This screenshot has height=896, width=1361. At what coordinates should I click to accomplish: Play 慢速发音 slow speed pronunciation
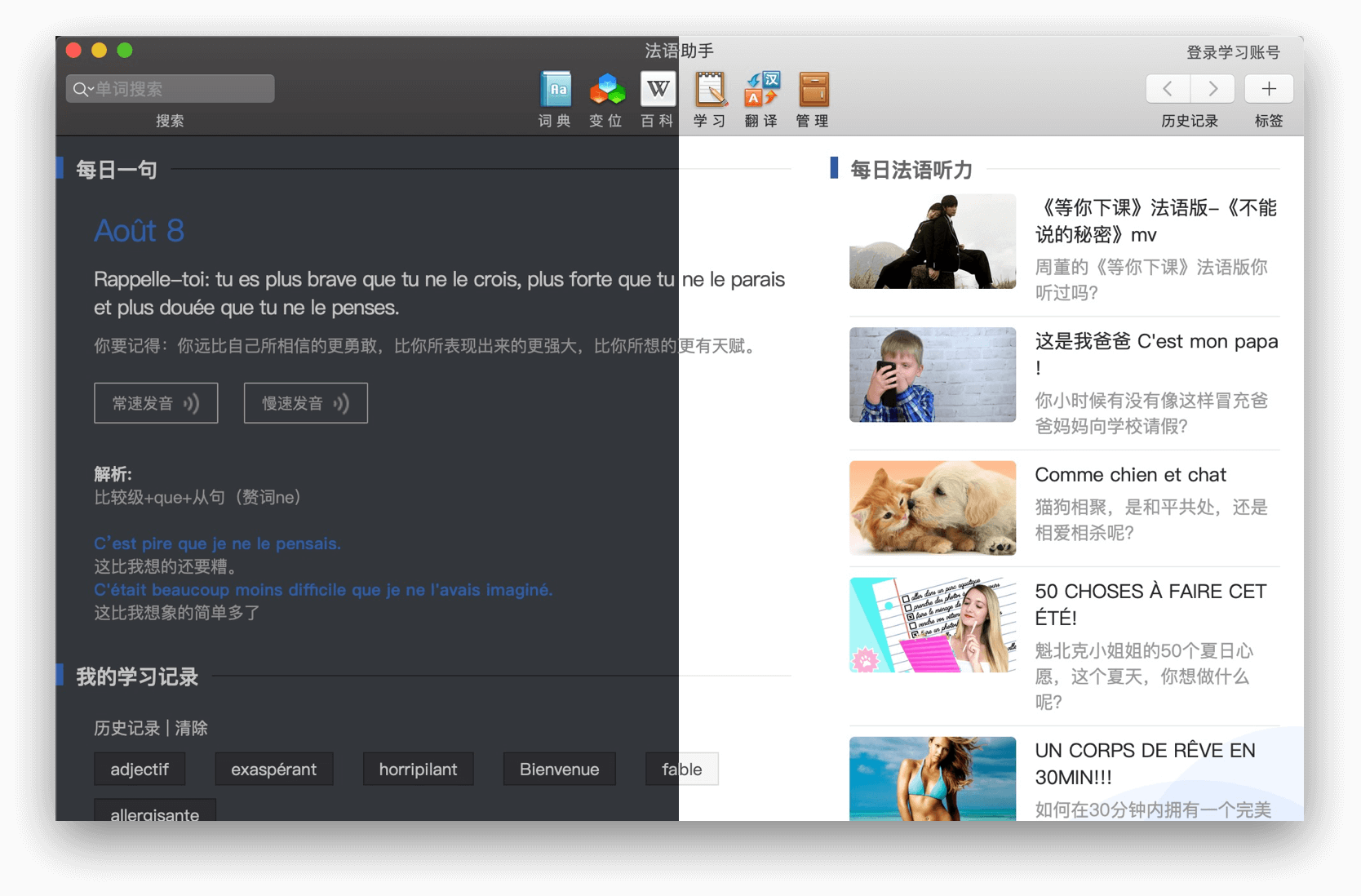305,403
